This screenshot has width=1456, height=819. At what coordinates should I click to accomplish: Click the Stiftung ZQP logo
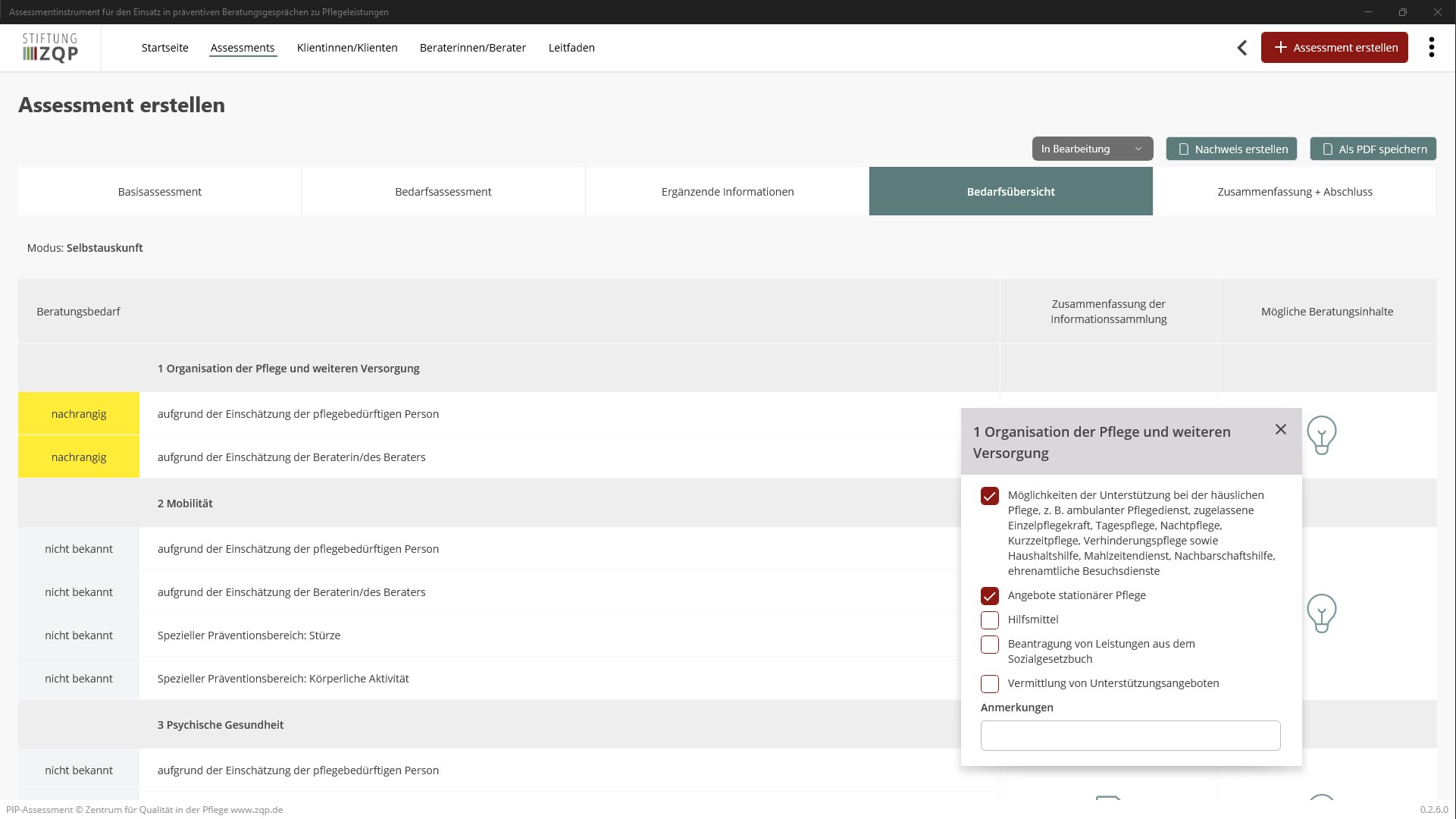click(x=50, y=48)
